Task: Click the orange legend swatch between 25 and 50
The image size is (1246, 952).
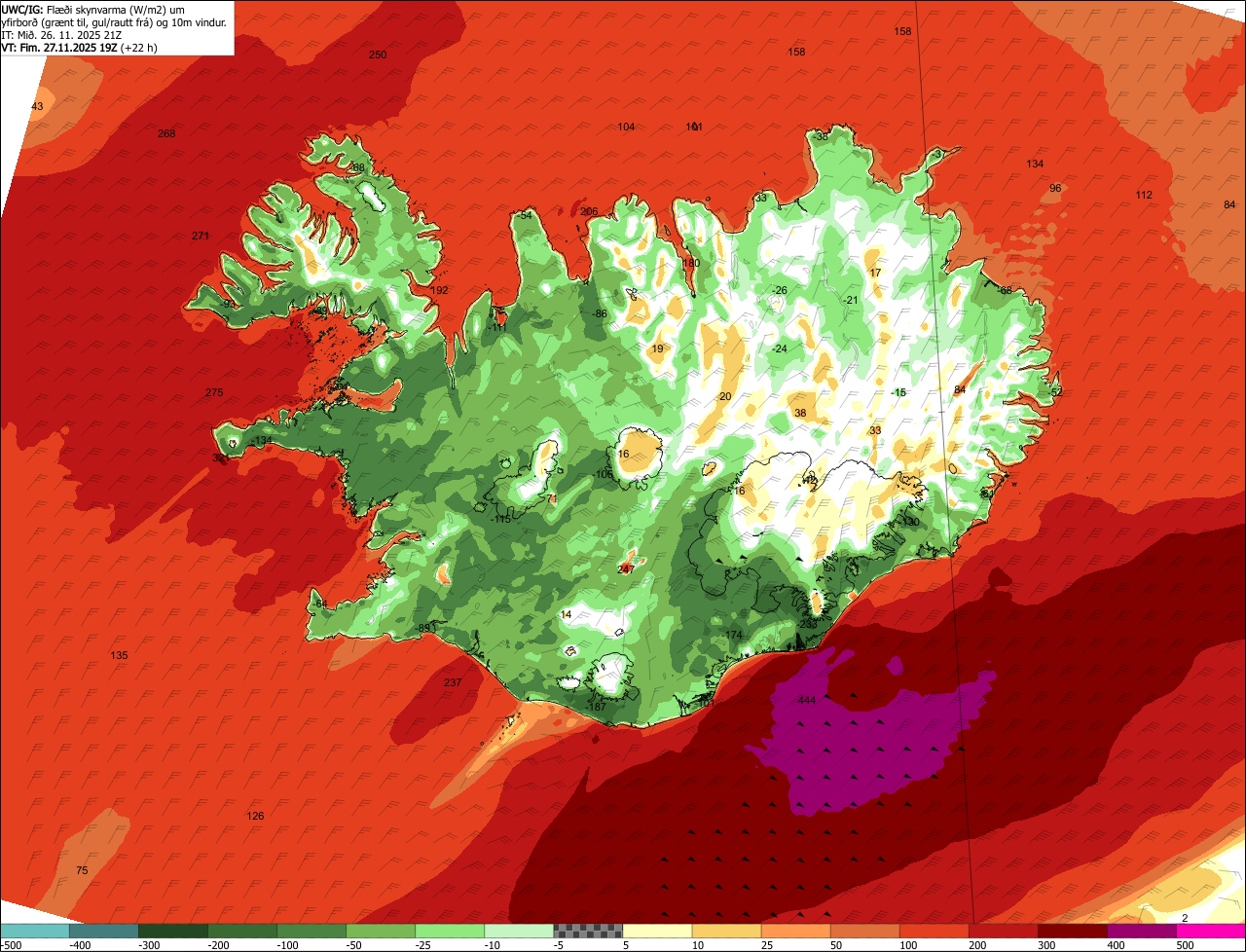Action: [795, 930]
